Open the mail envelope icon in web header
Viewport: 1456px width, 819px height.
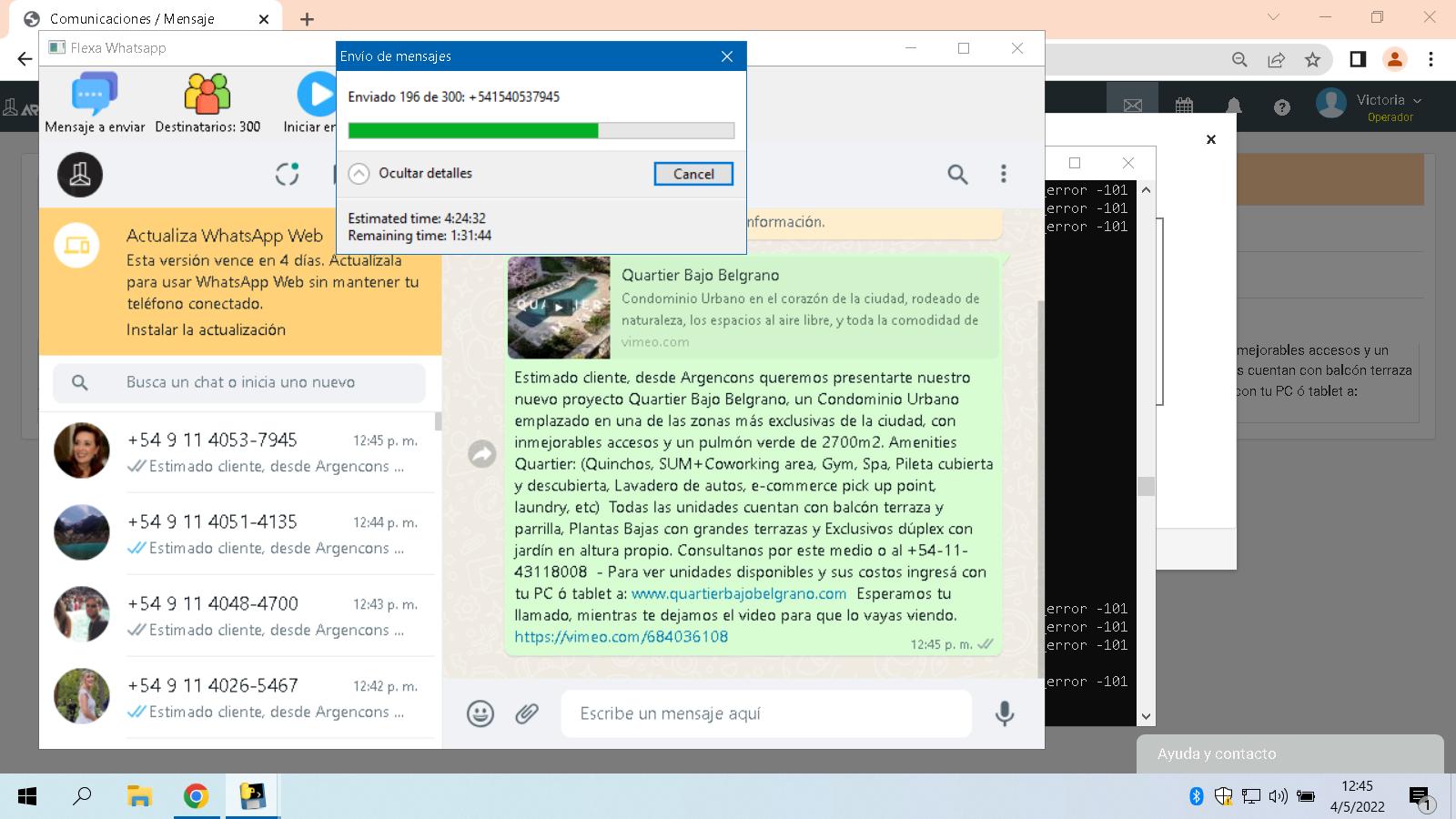(x=1133, y=106)
